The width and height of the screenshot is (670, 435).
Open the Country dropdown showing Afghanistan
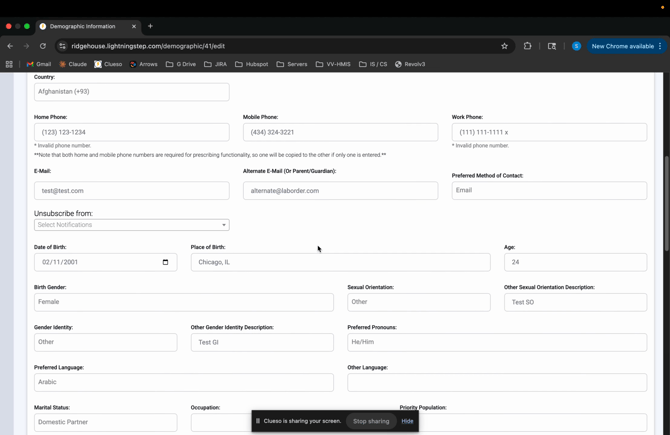pos(131,92)
